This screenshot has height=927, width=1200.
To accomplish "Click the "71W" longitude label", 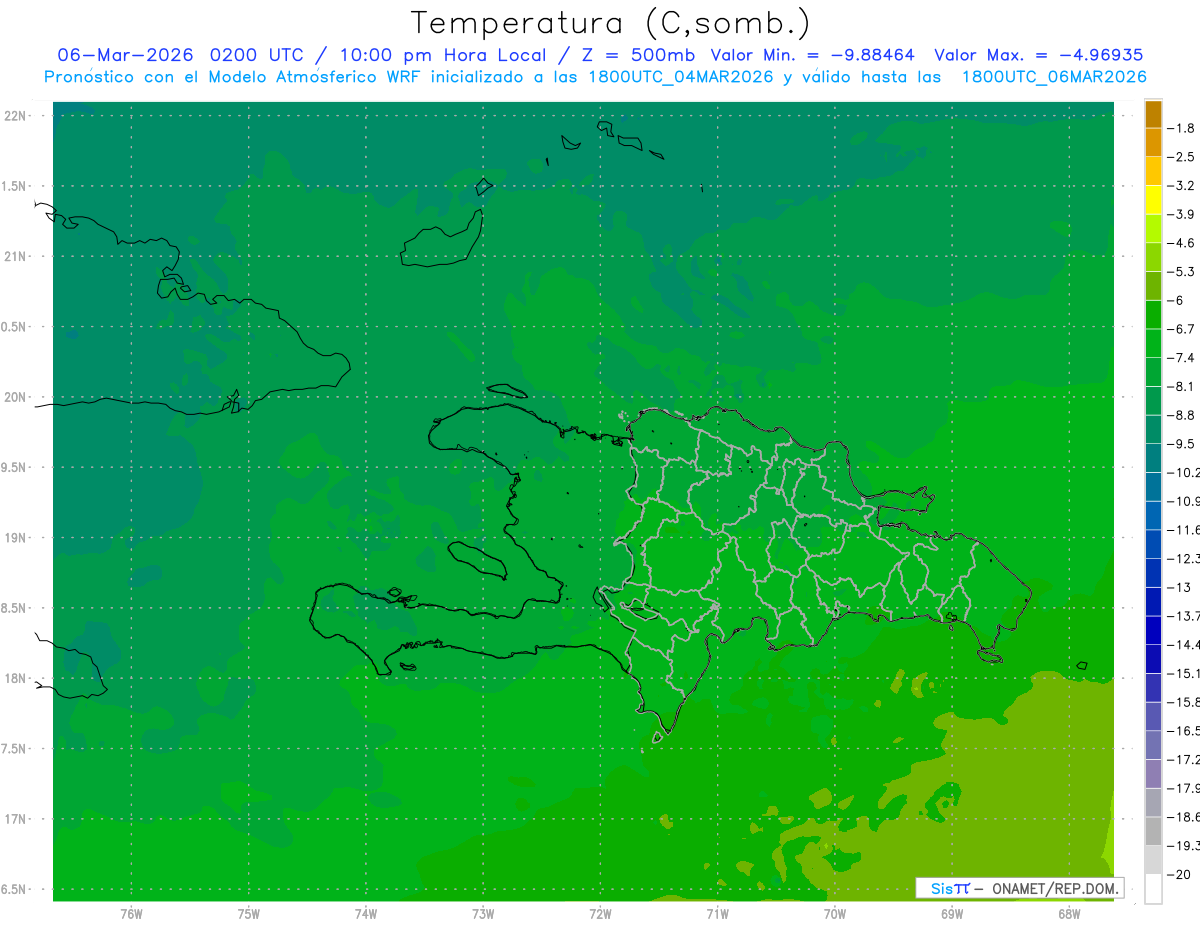I will pos(717,913).
